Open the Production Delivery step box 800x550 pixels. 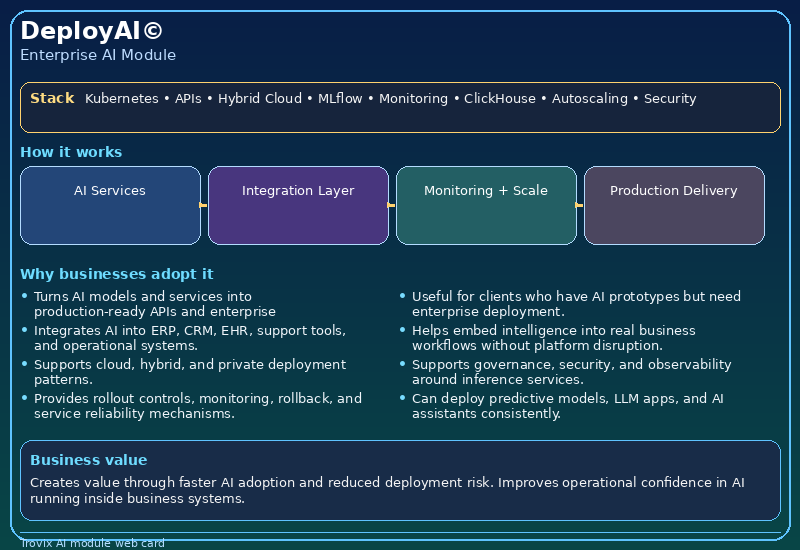pos(674,205)
